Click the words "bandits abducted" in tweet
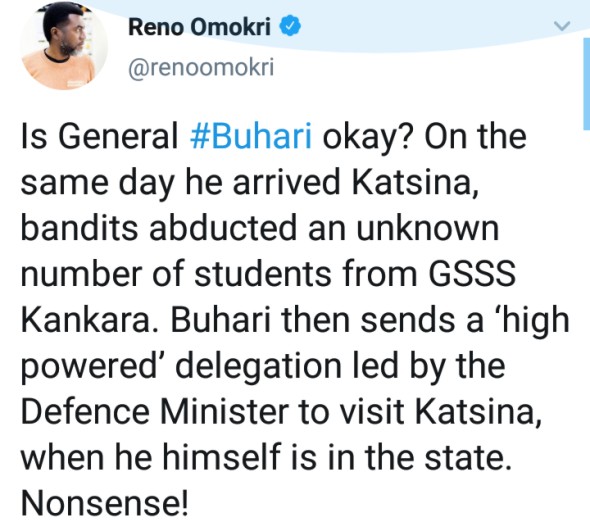 [x=159, y=227]
